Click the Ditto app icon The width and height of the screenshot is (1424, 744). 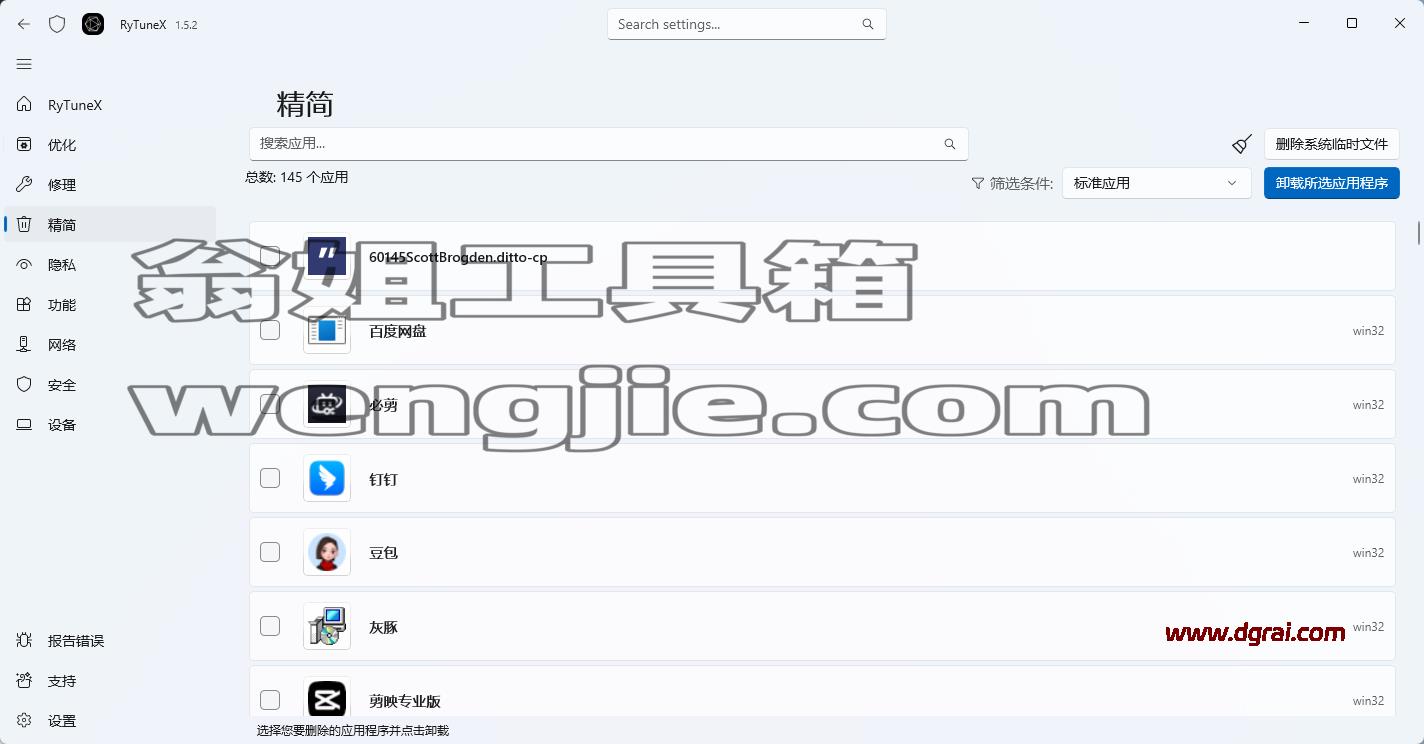327,257
